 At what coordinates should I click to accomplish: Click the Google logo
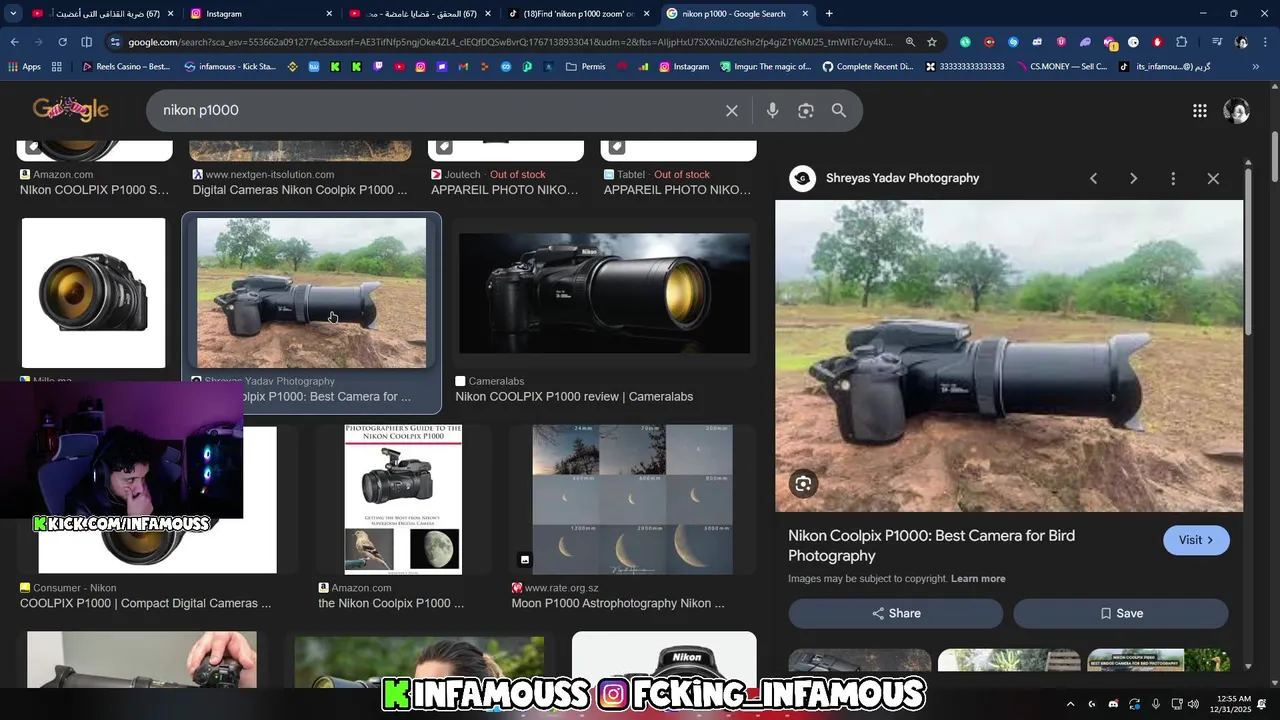[x=70, y=110]
